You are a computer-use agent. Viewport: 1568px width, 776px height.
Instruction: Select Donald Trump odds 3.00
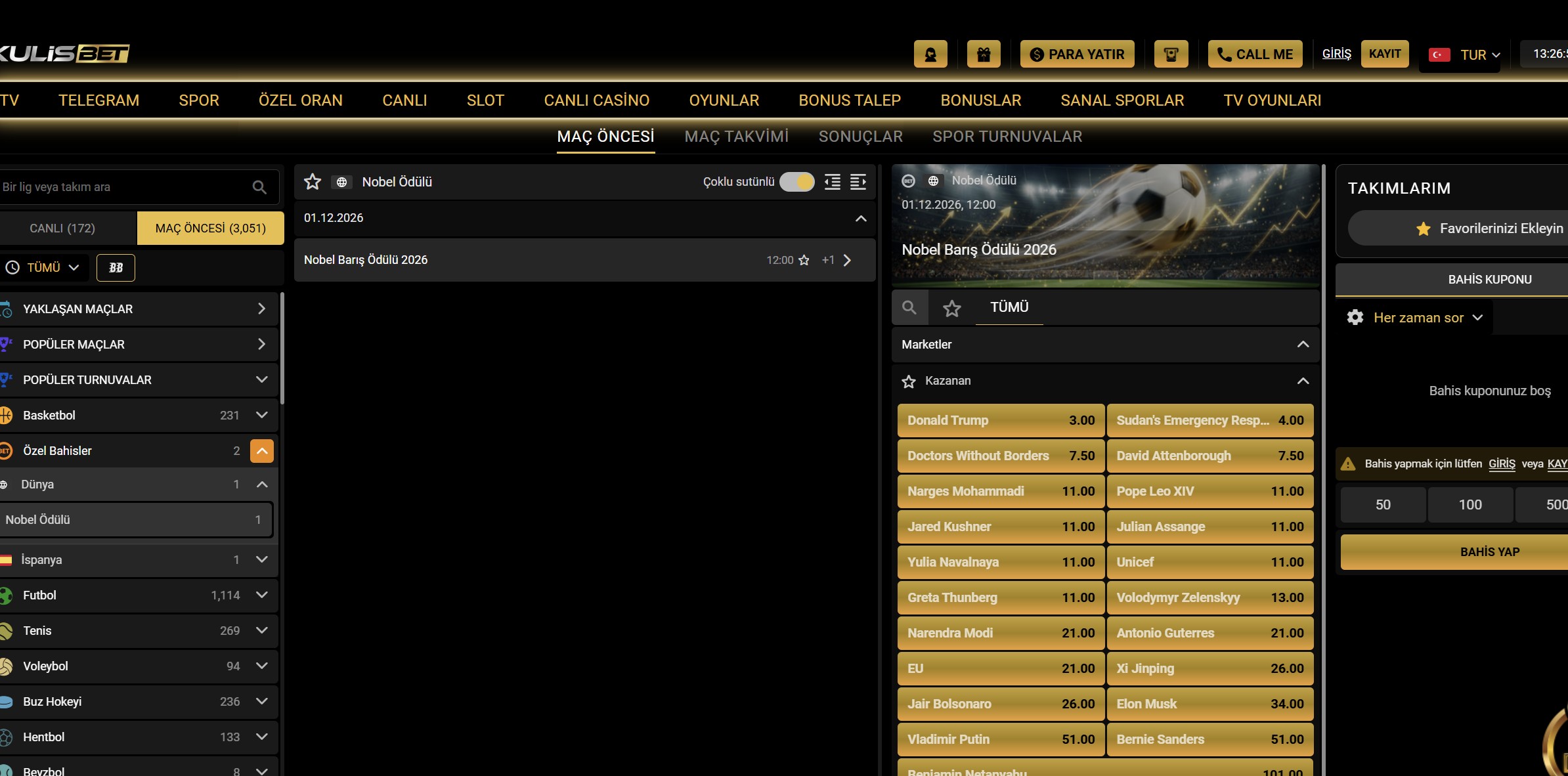pyautogui.click(x=1001, y=421)
